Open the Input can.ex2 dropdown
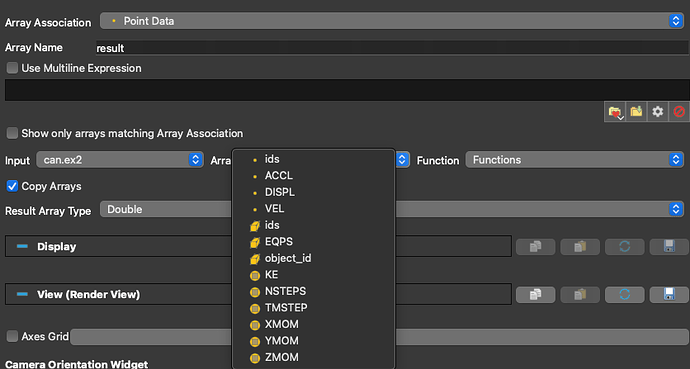 coord(120,160)
